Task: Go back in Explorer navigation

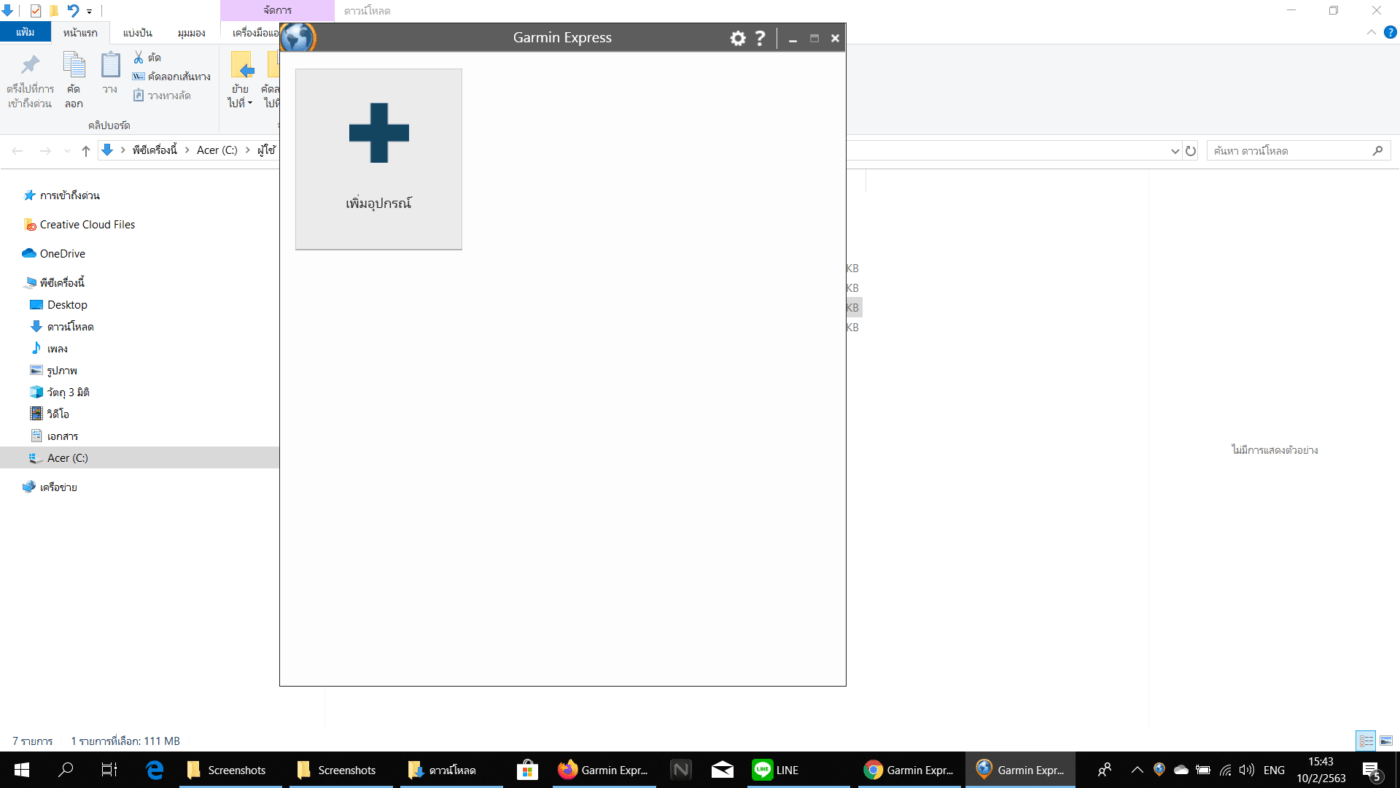Action: (18, 151)
